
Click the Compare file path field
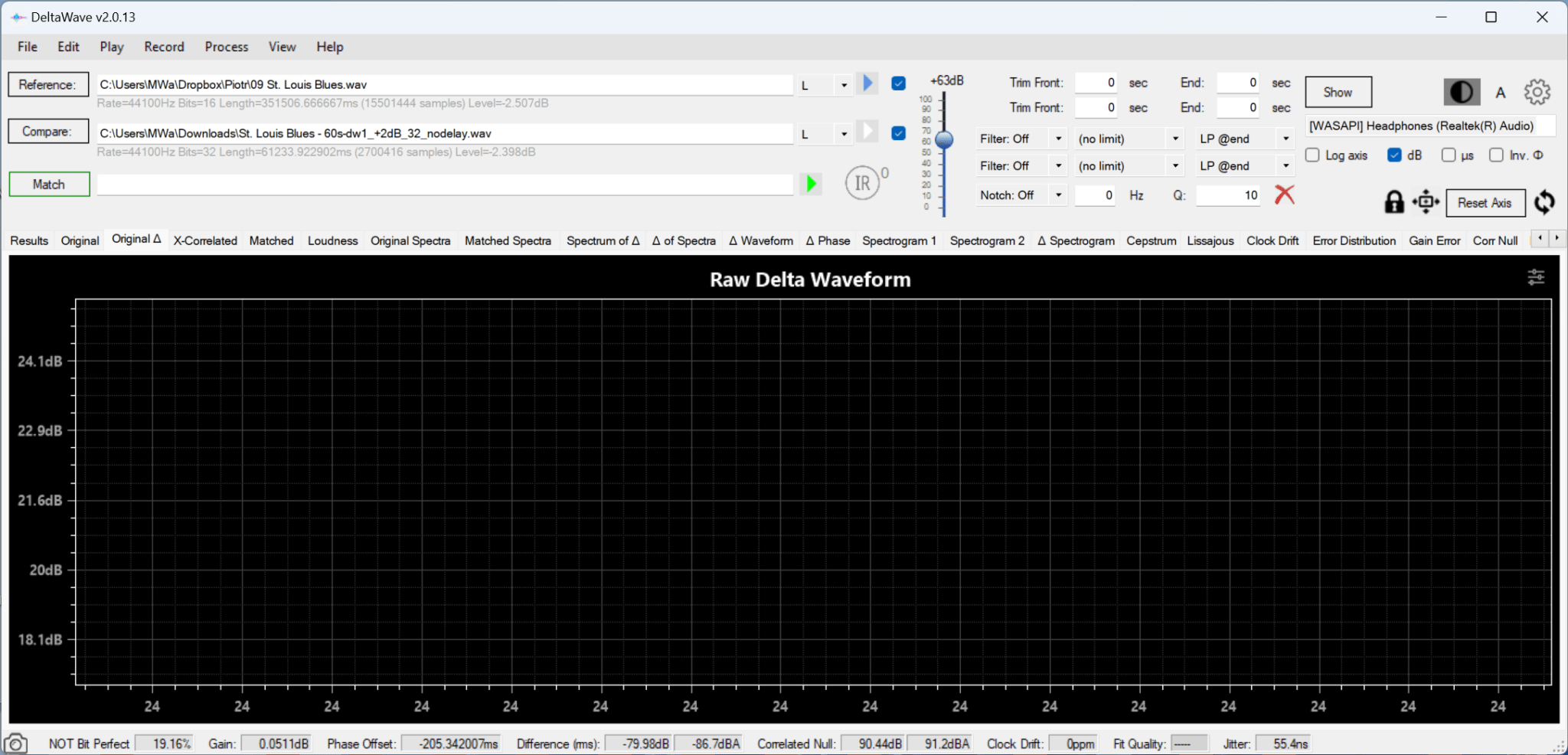click(444, 133)
